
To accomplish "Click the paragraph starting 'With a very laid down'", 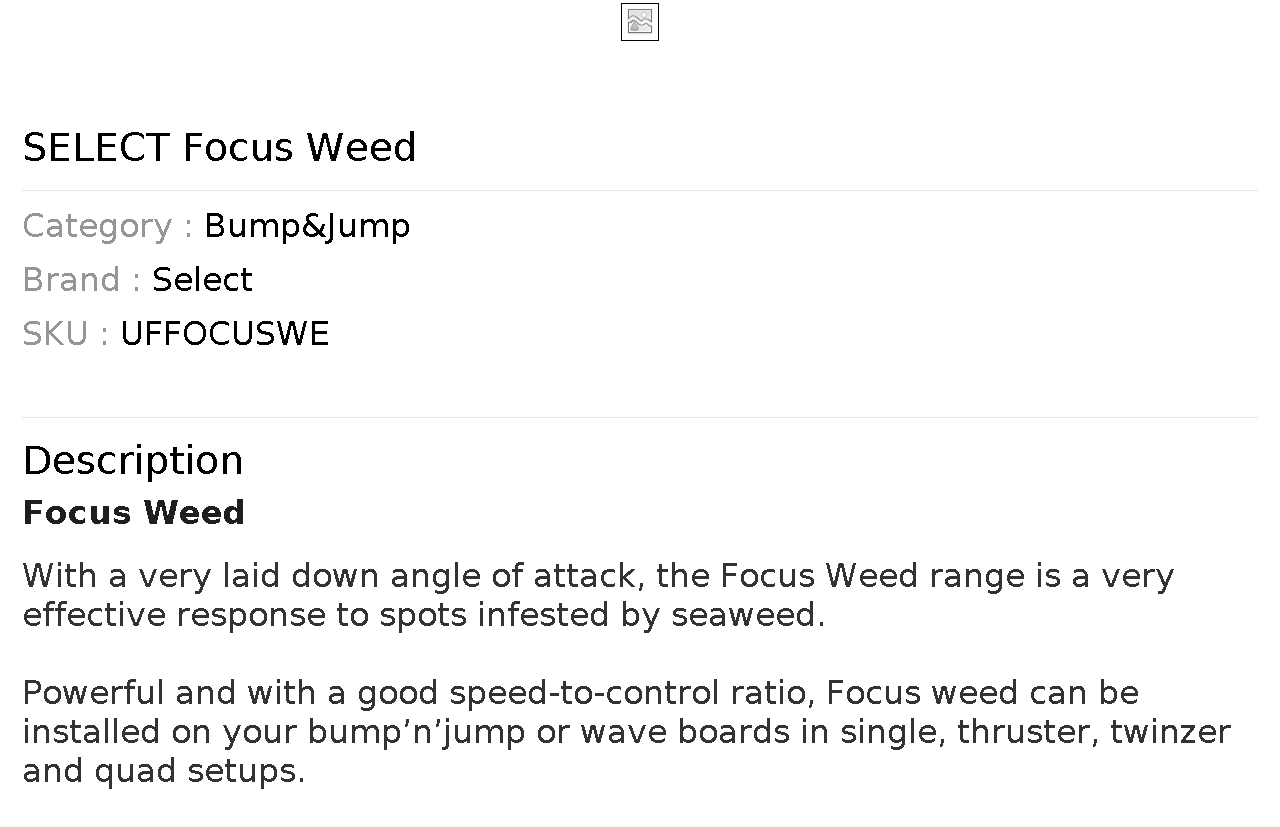I will 597,594.
